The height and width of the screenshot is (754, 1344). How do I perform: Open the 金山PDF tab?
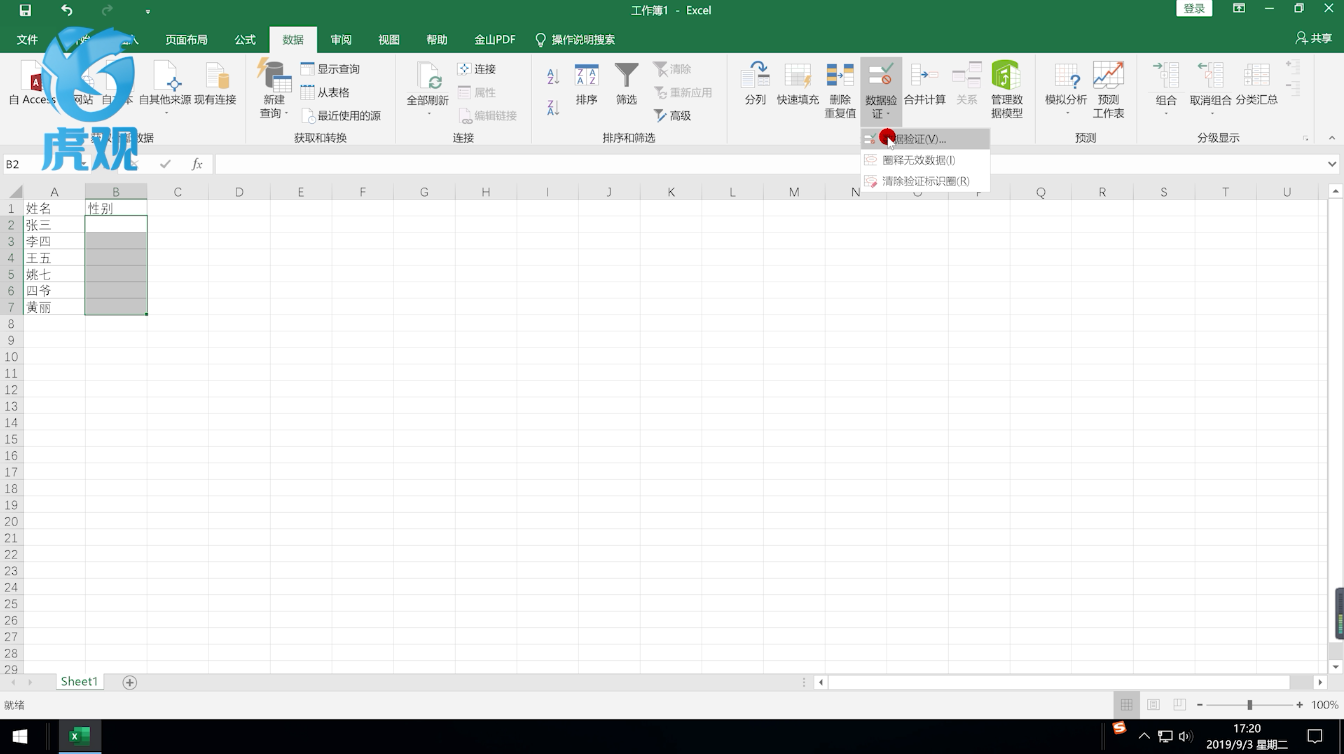(495, 40)
